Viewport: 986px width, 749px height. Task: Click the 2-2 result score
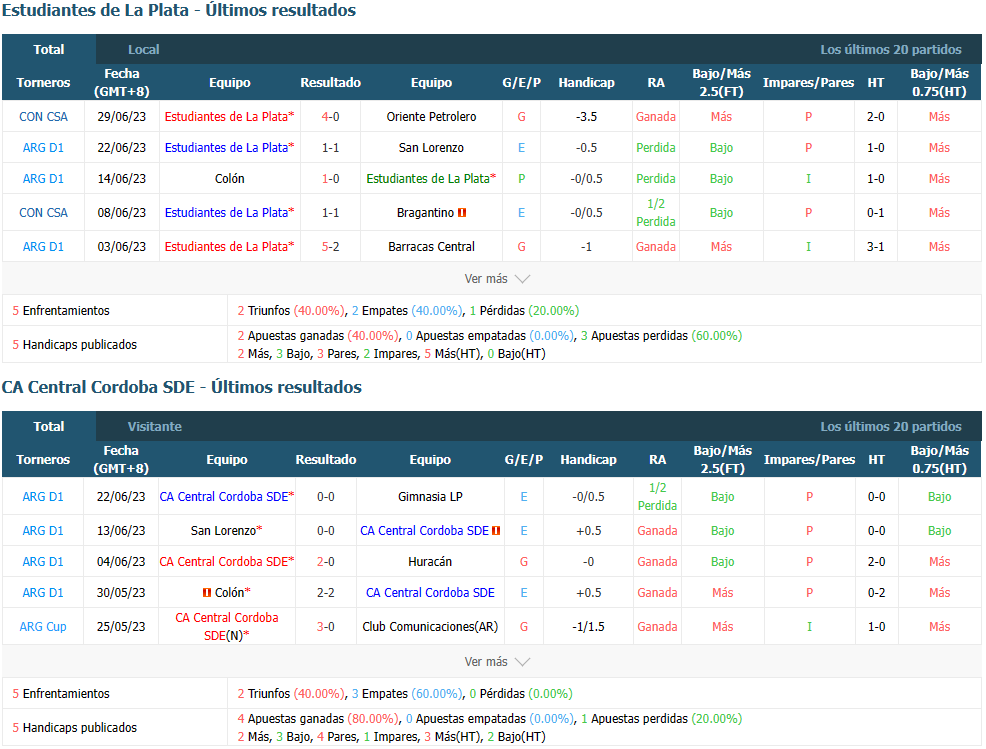[326, 592]
